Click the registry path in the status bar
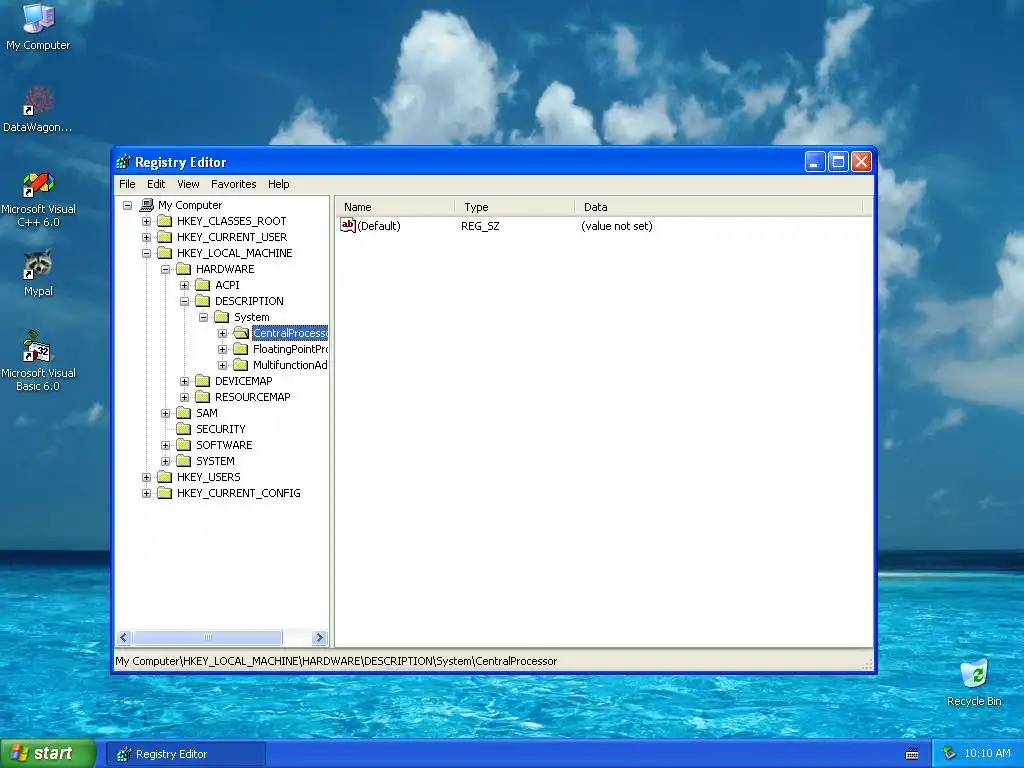The image size is (1024, 768). (x=336, y=661)
